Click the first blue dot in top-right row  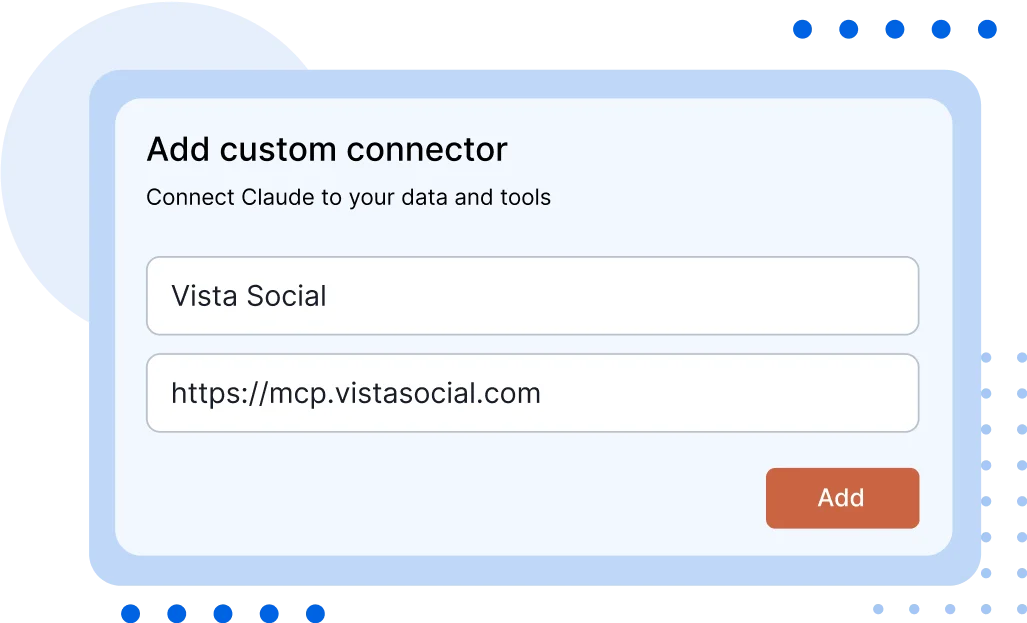pyautogui.click(x=803, y=29)
